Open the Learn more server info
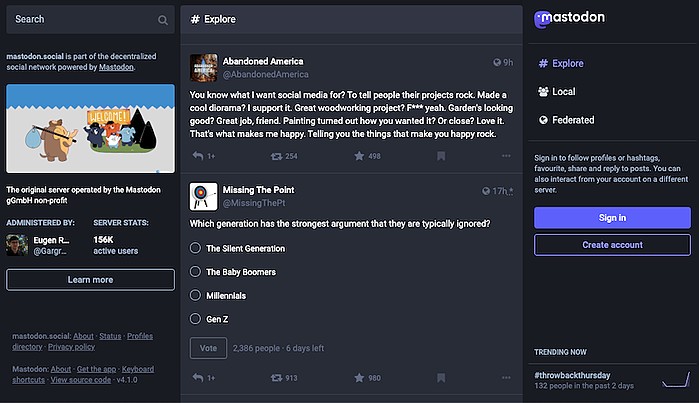The width and height of the screenshot is (699, 403). 90,280
